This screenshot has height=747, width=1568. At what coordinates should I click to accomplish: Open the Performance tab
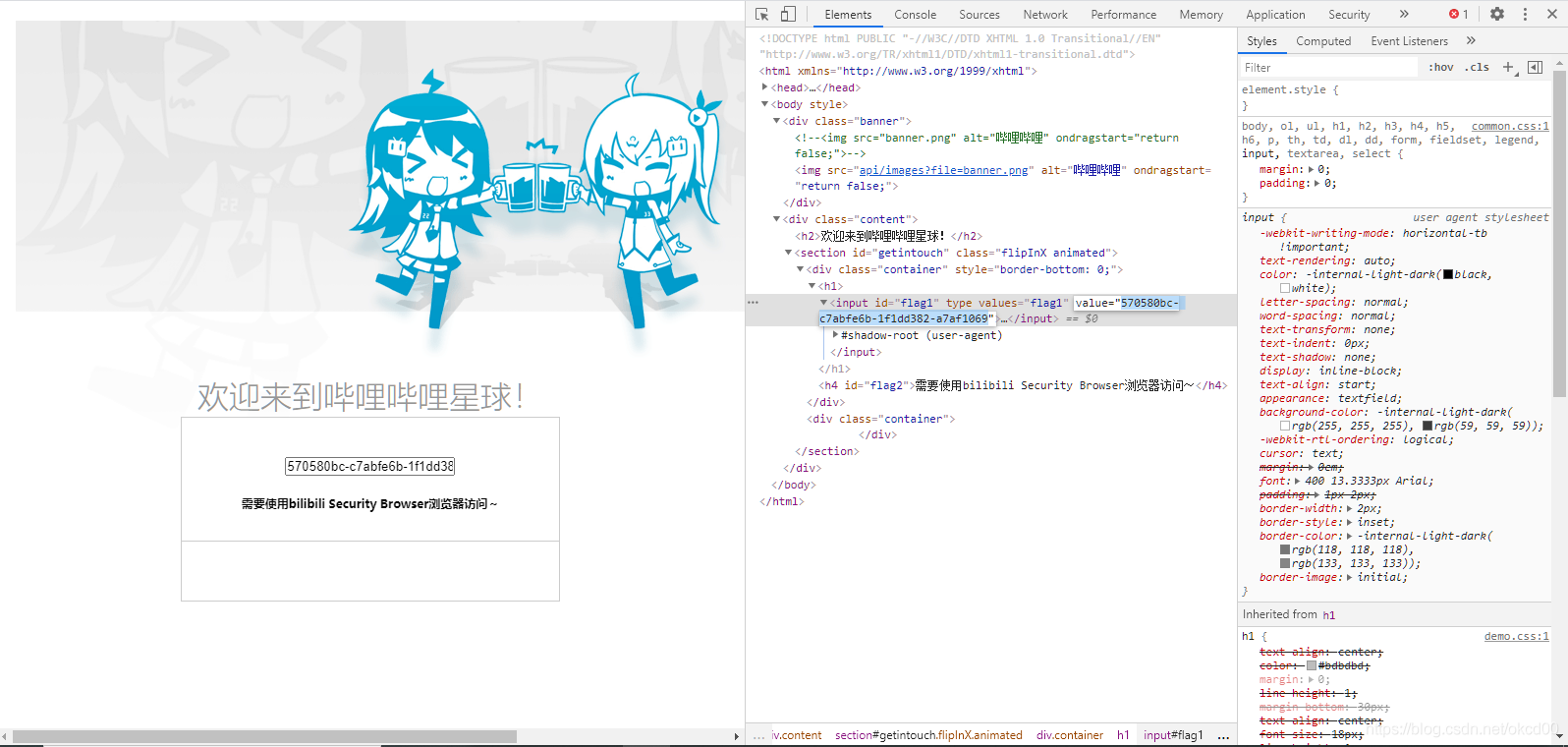pos(1123,15)
